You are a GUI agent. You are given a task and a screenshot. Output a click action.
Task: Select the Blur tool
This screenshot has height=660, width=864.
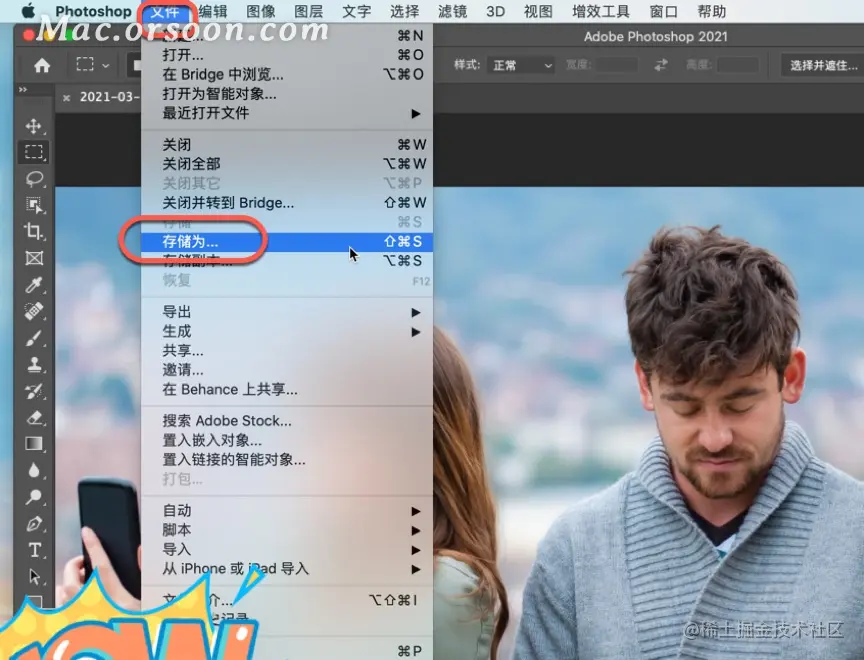click(x=34, y=470)
